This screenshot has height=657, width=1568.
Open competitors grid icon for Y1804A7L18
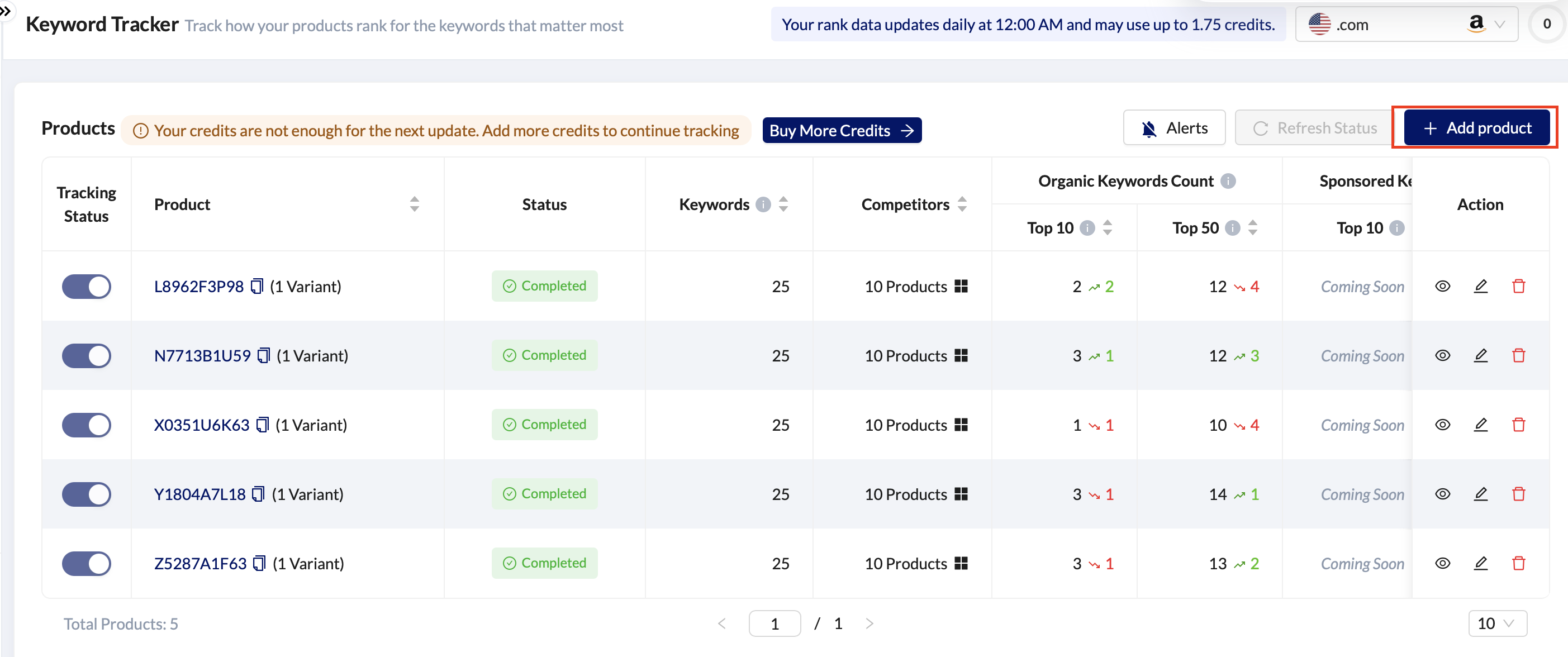click(x=961, y=494)
